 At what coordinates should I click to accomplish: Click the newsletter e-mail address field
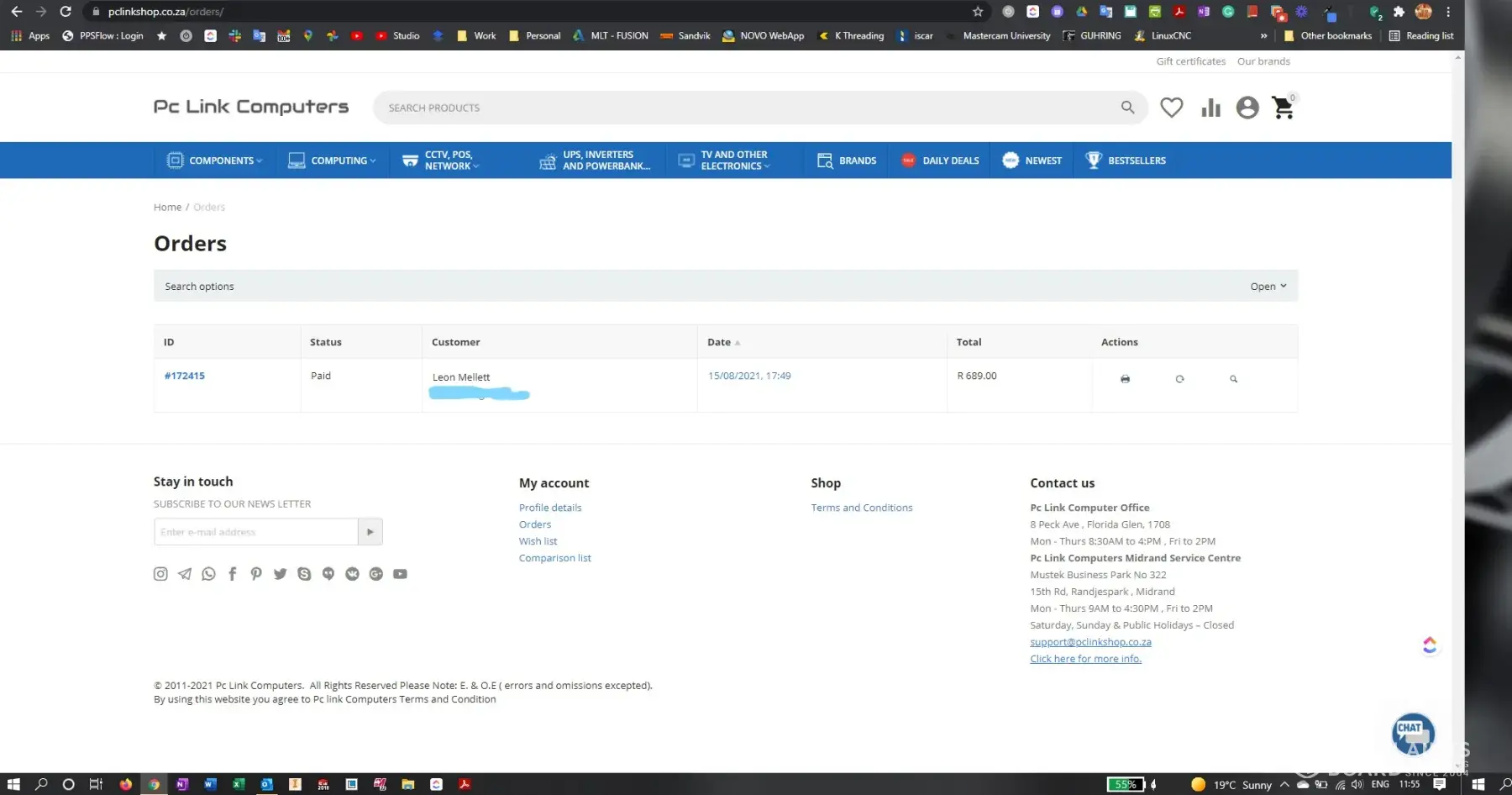[x=255, y=532]
